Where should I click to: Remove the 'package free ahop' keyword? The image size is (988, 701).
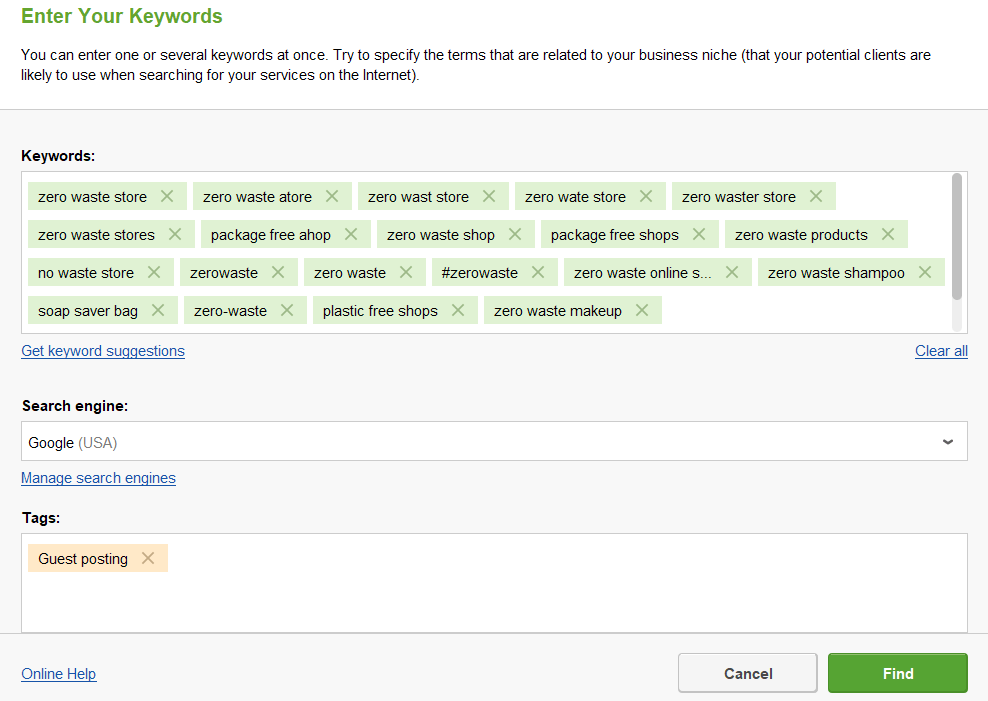click(351, 234)
